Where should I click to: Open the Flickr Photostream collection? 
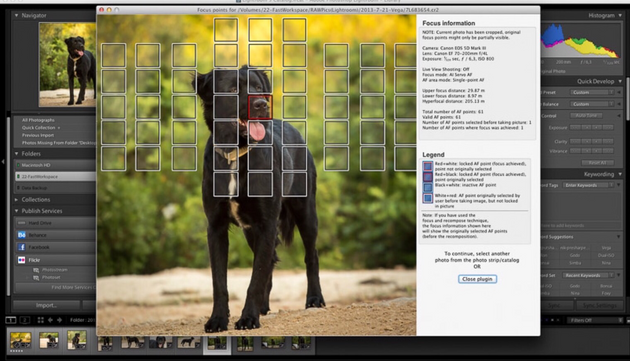coord(55,270)
